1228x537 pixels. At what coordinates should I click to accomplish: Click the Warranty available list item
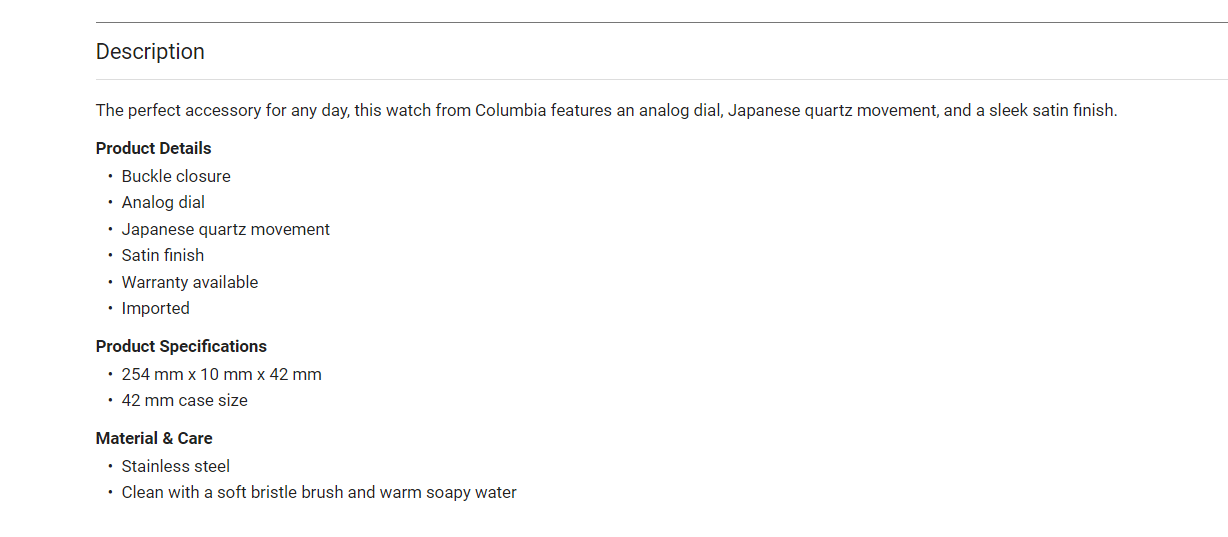pos(190,282)
